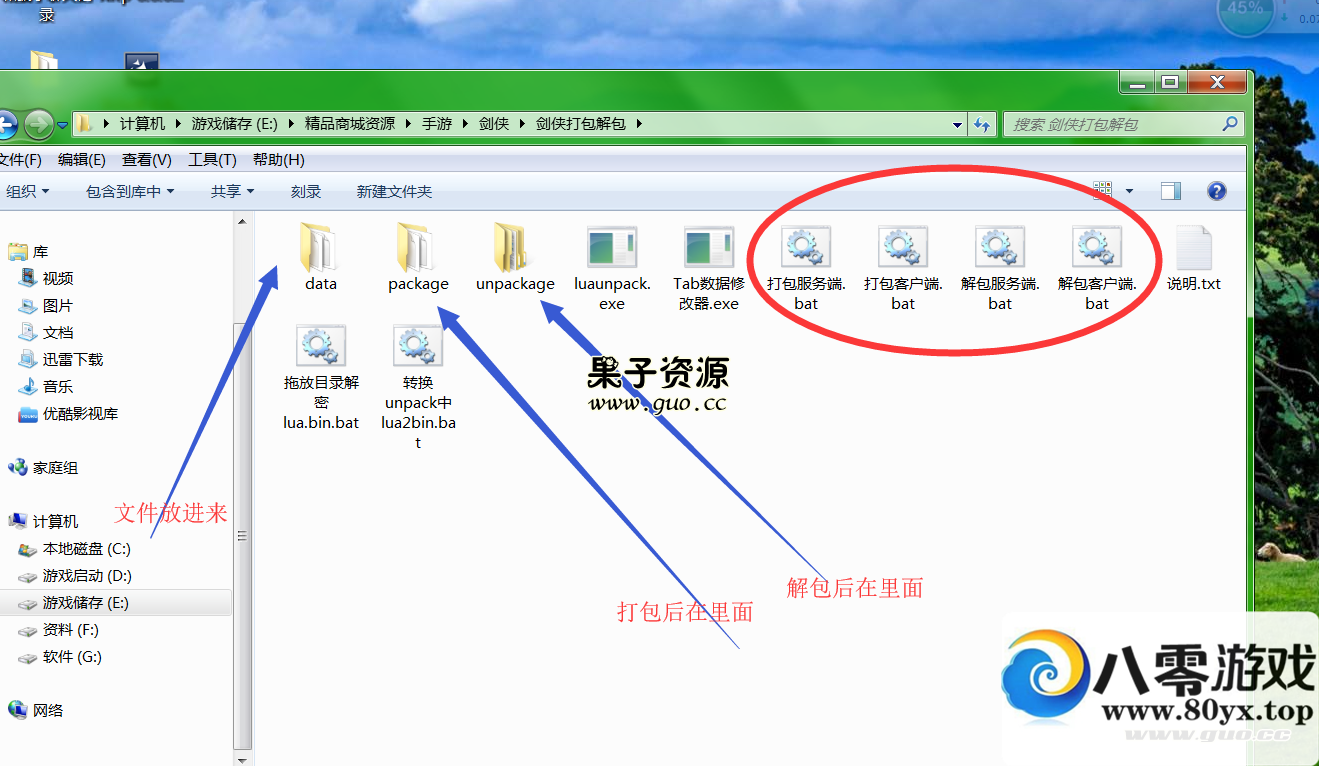This screenshot has height=766, width=1319.
Task: Click the search box 搜索 剑侠打包解包
Action: click(1112, 124)
